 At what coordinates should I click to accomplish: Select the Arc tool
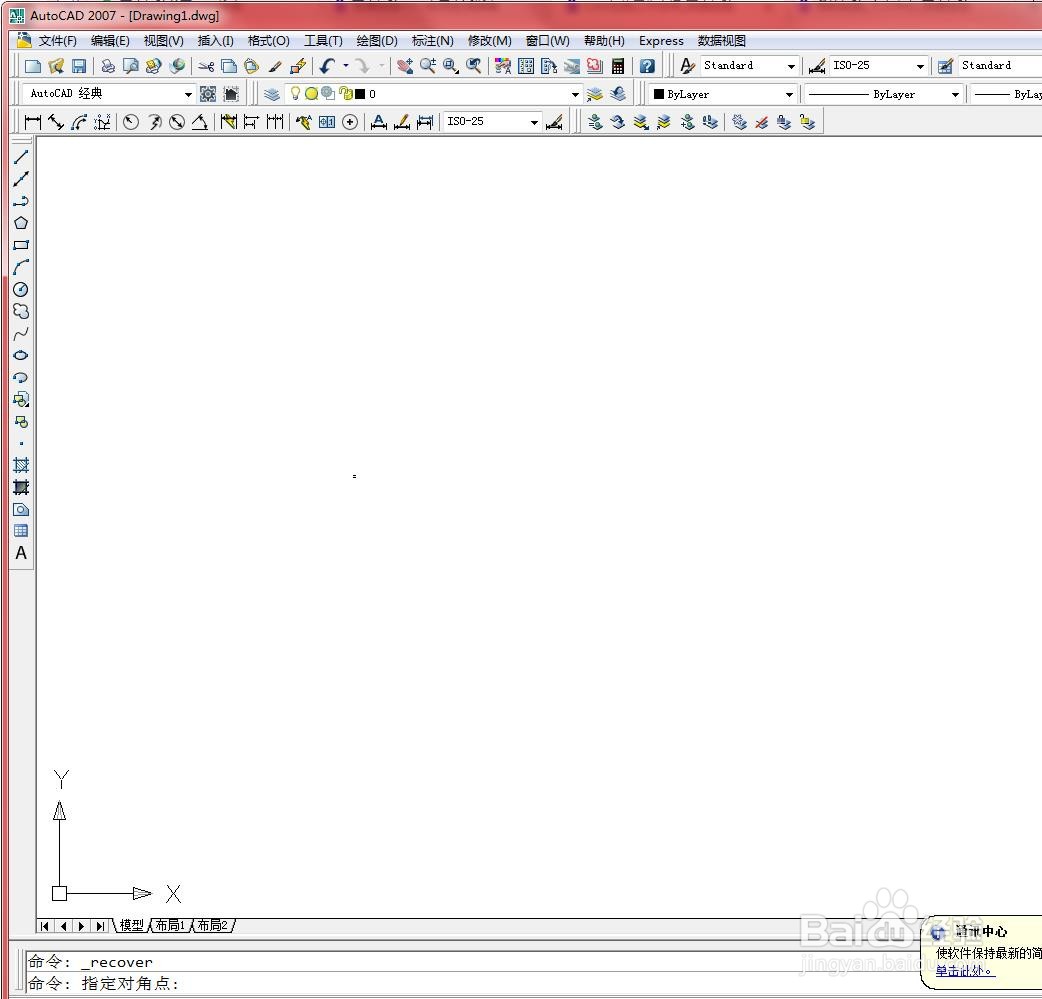(21, 267)
